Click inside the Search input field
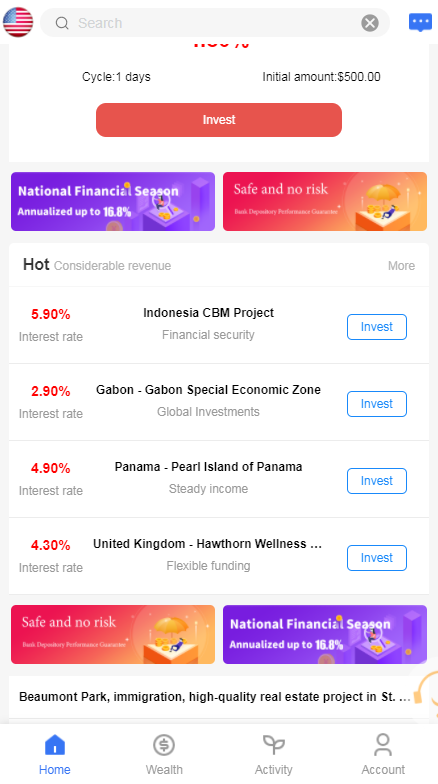The image size is (438, 784). (215, 23)
